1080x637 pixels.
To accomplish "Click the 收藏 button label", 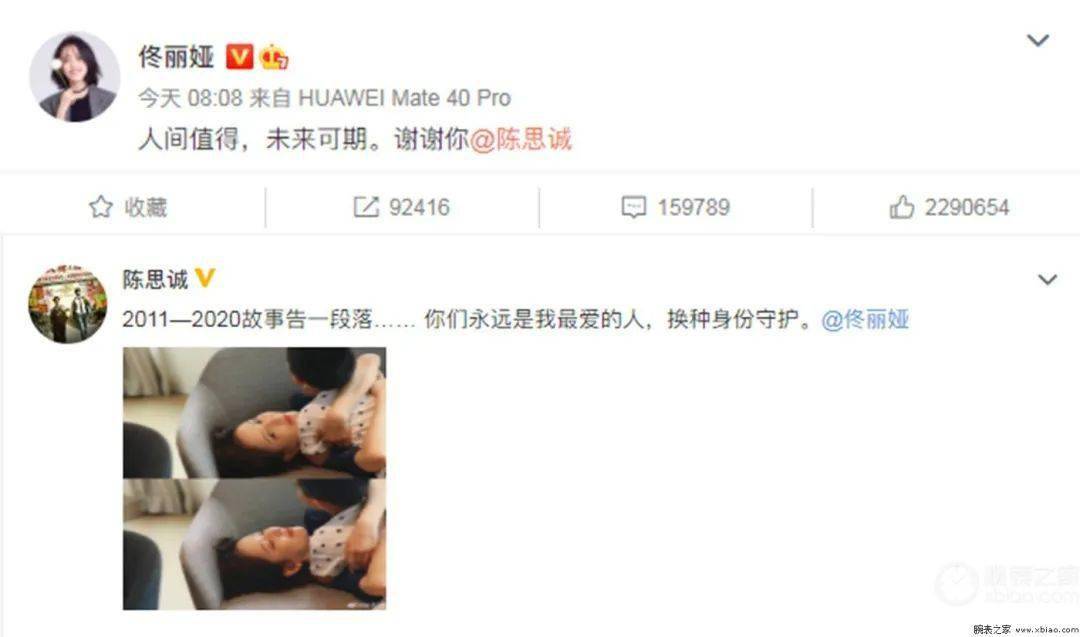I will point(145,207).
